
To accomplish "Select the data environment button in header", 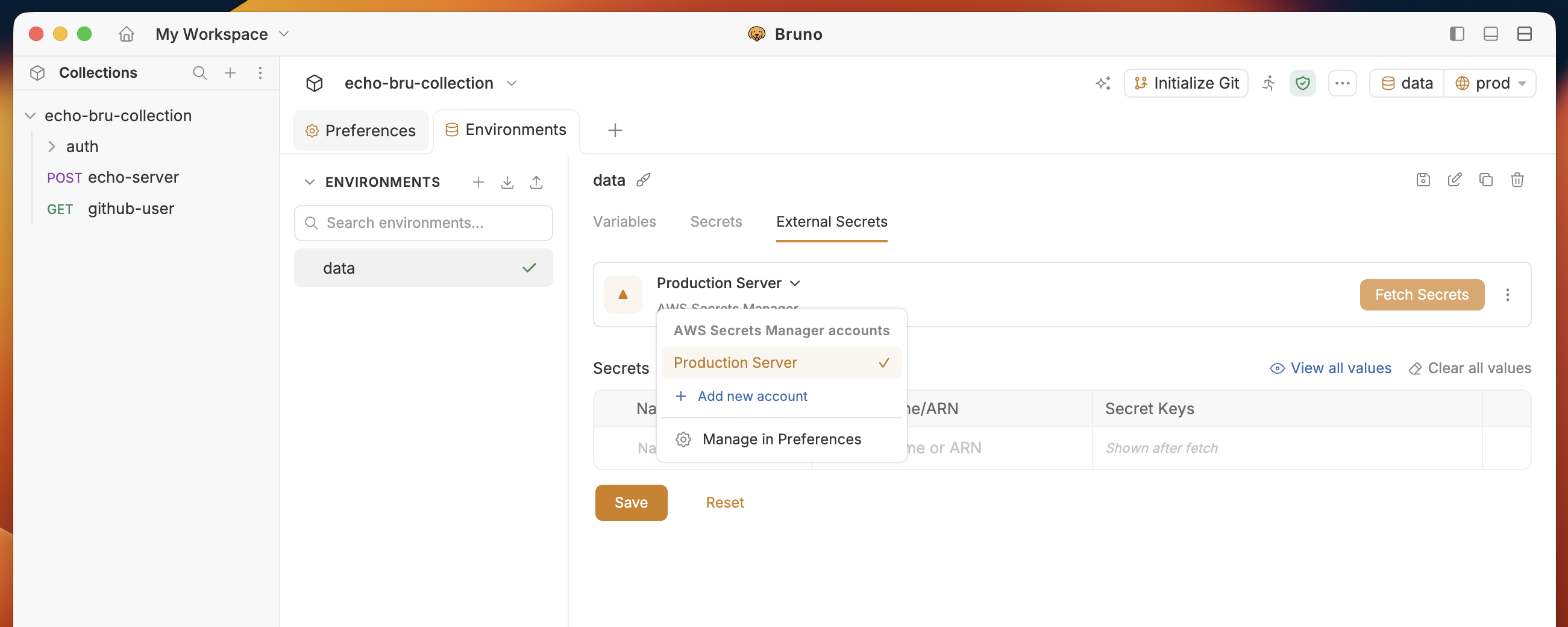I will [1406, 83].
